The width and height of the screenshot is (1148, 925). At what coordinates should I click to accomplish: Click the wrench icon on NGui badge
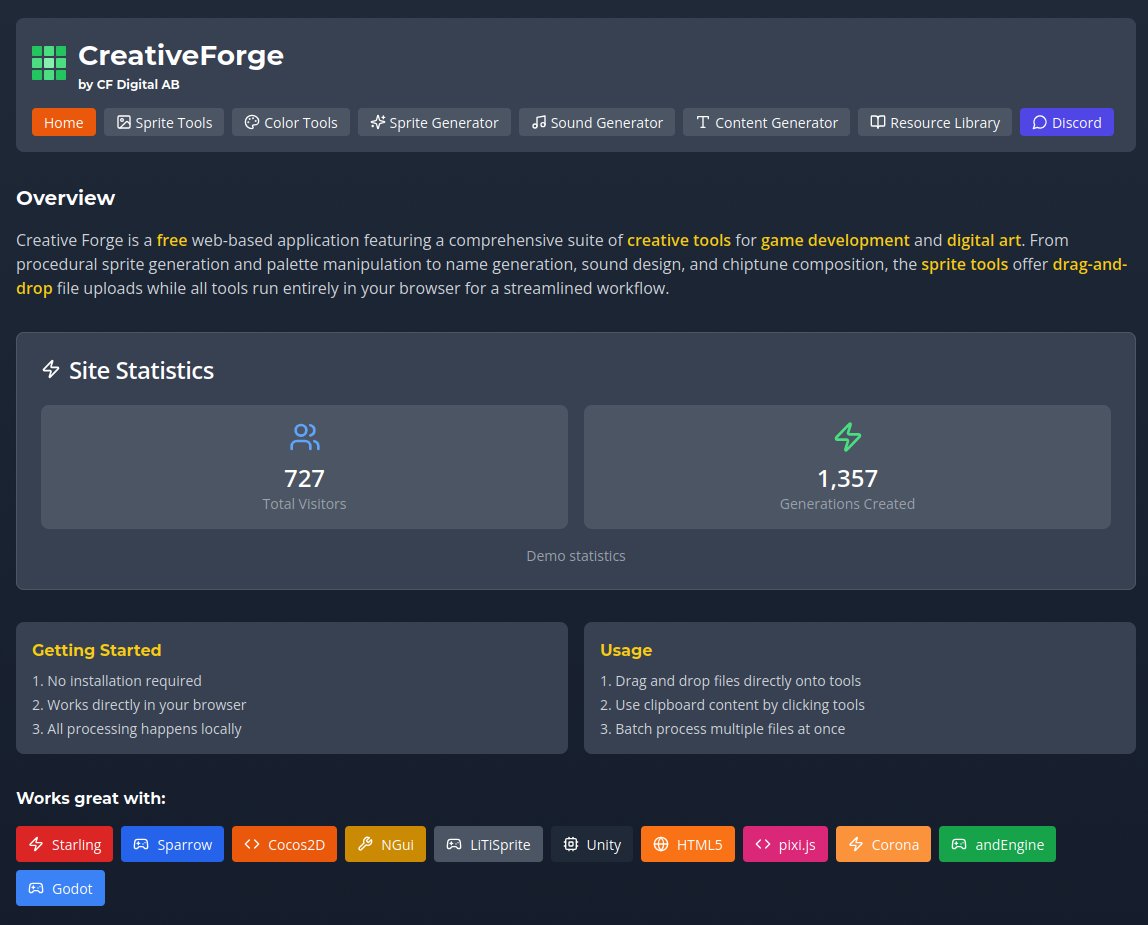tap(365, 844)
